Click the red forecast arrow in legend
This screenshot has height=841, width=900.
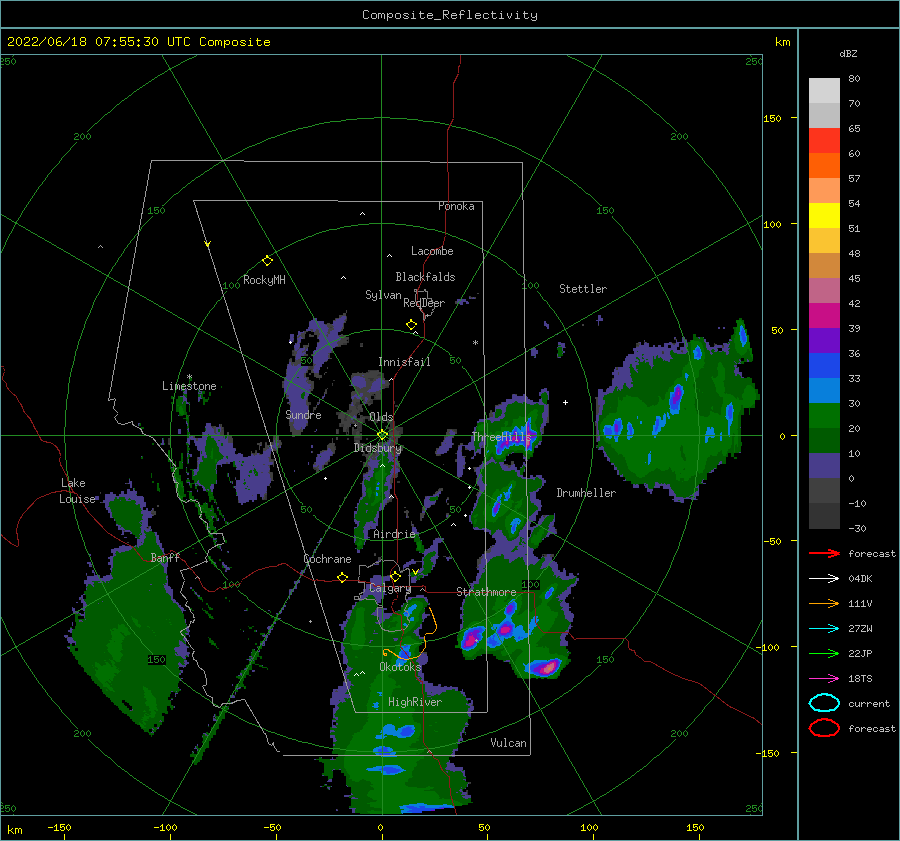coord(824,553)
